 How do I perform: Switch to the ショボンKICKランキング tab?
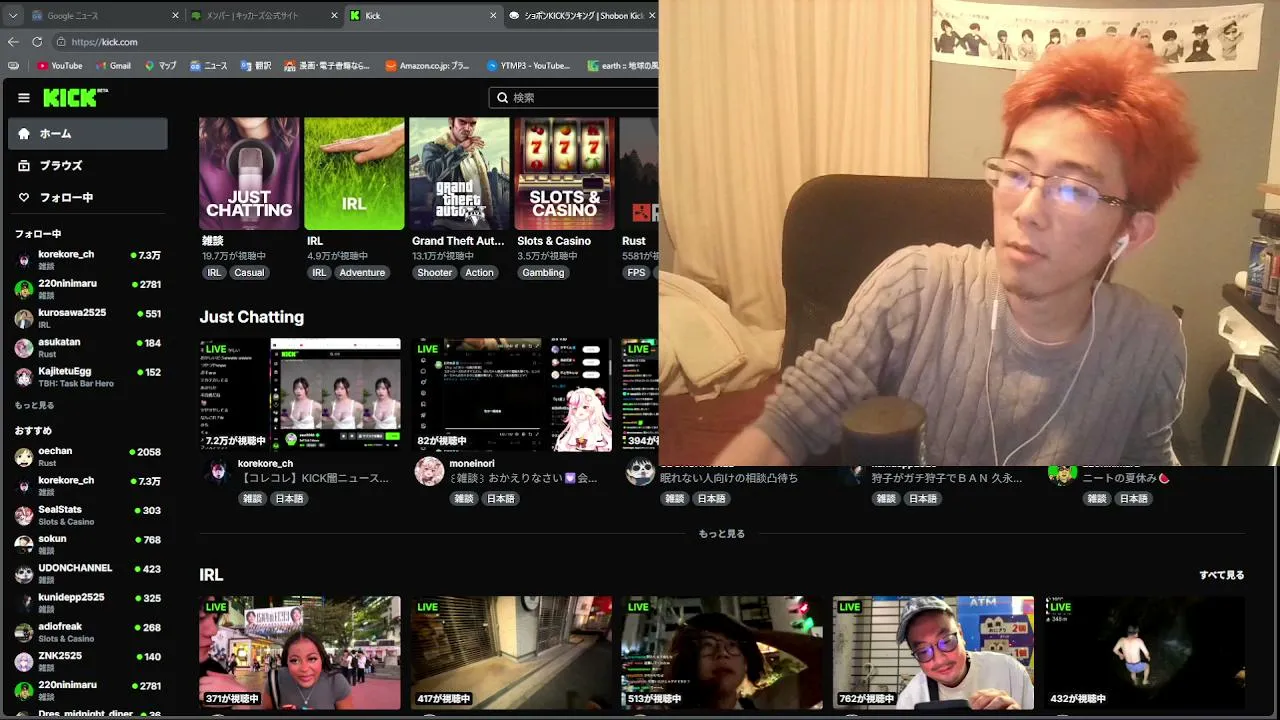pos(581,16)
